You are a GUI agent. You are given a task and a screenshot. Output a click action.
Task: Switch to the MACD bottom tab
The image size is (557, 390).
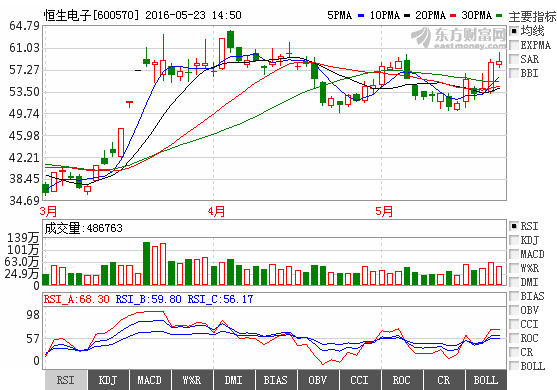tap(150, 380)
